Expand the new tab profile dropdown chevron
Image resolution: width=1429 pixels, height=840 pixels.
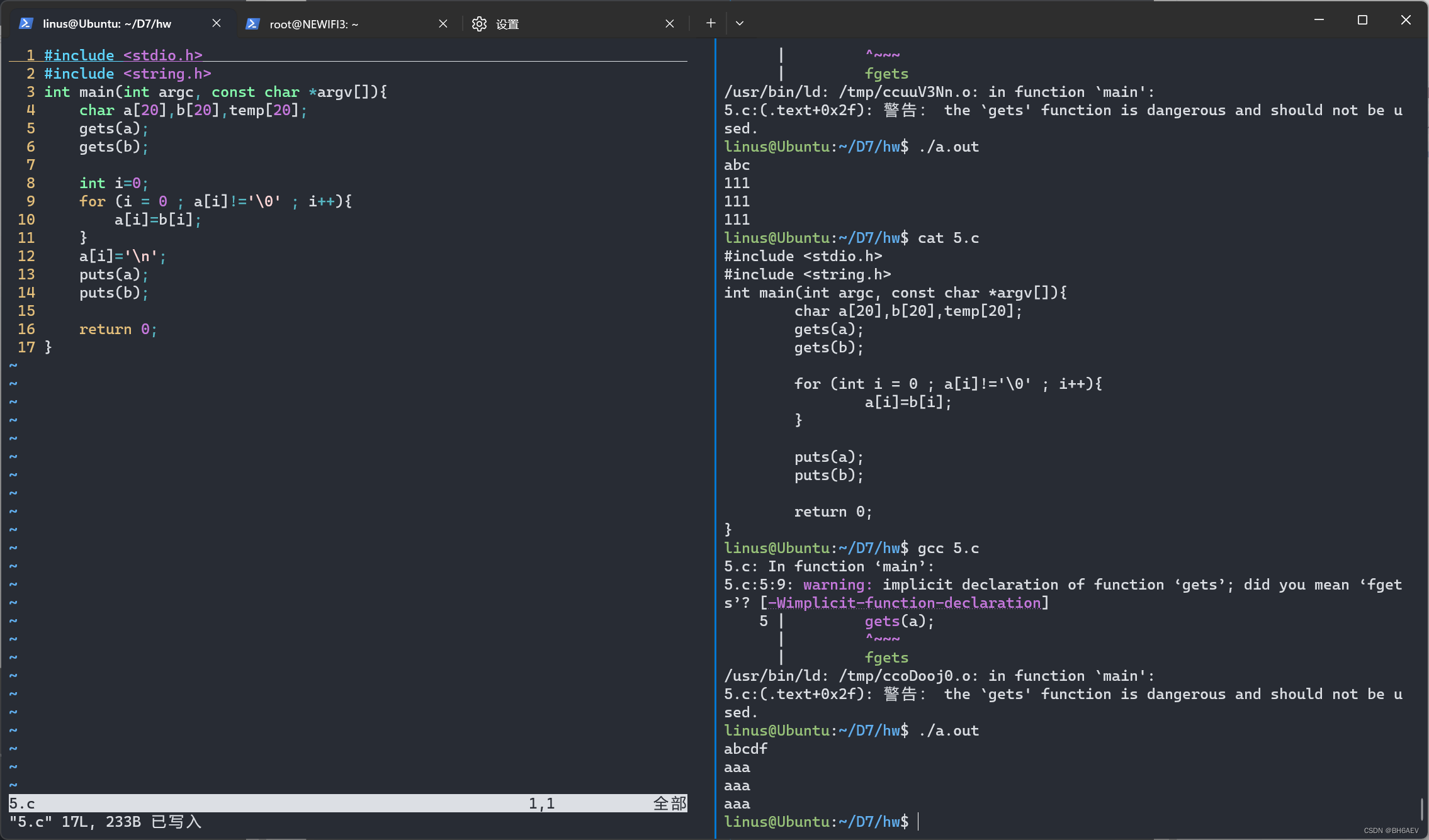pos(740,23)
